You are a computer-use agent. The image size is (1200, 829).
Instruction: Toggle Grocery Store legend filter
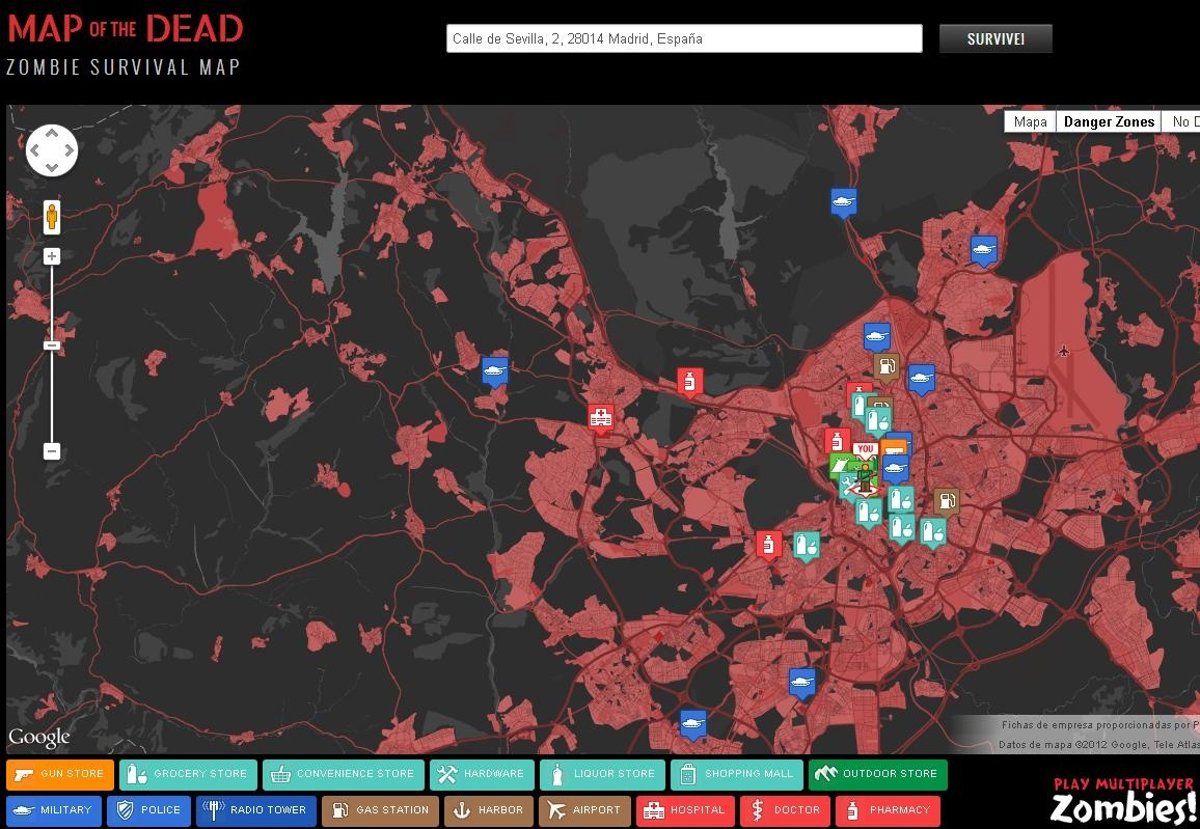[188, 774]
